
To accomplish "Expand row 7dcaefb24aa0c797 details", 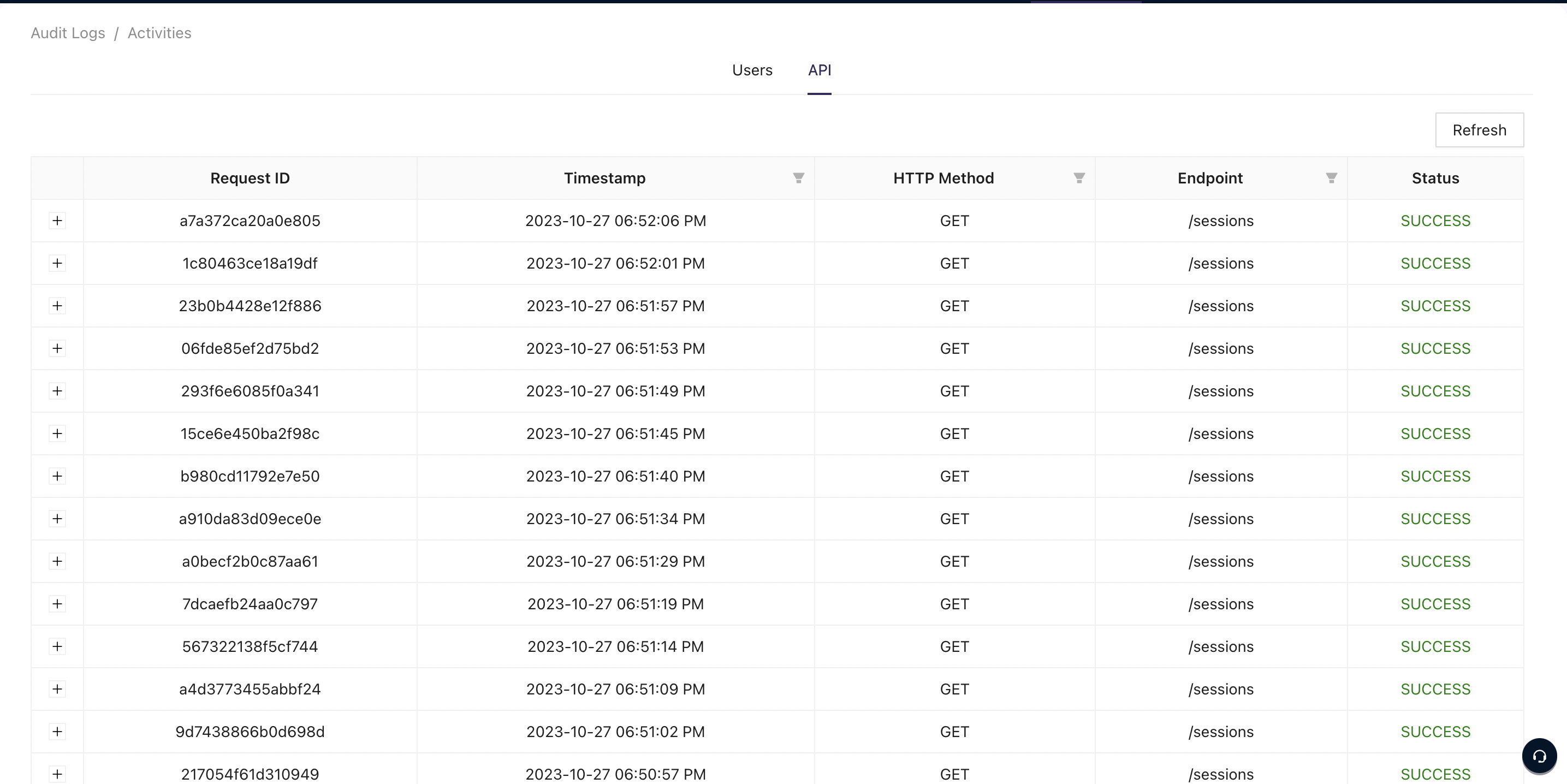I will pos(57,603).
